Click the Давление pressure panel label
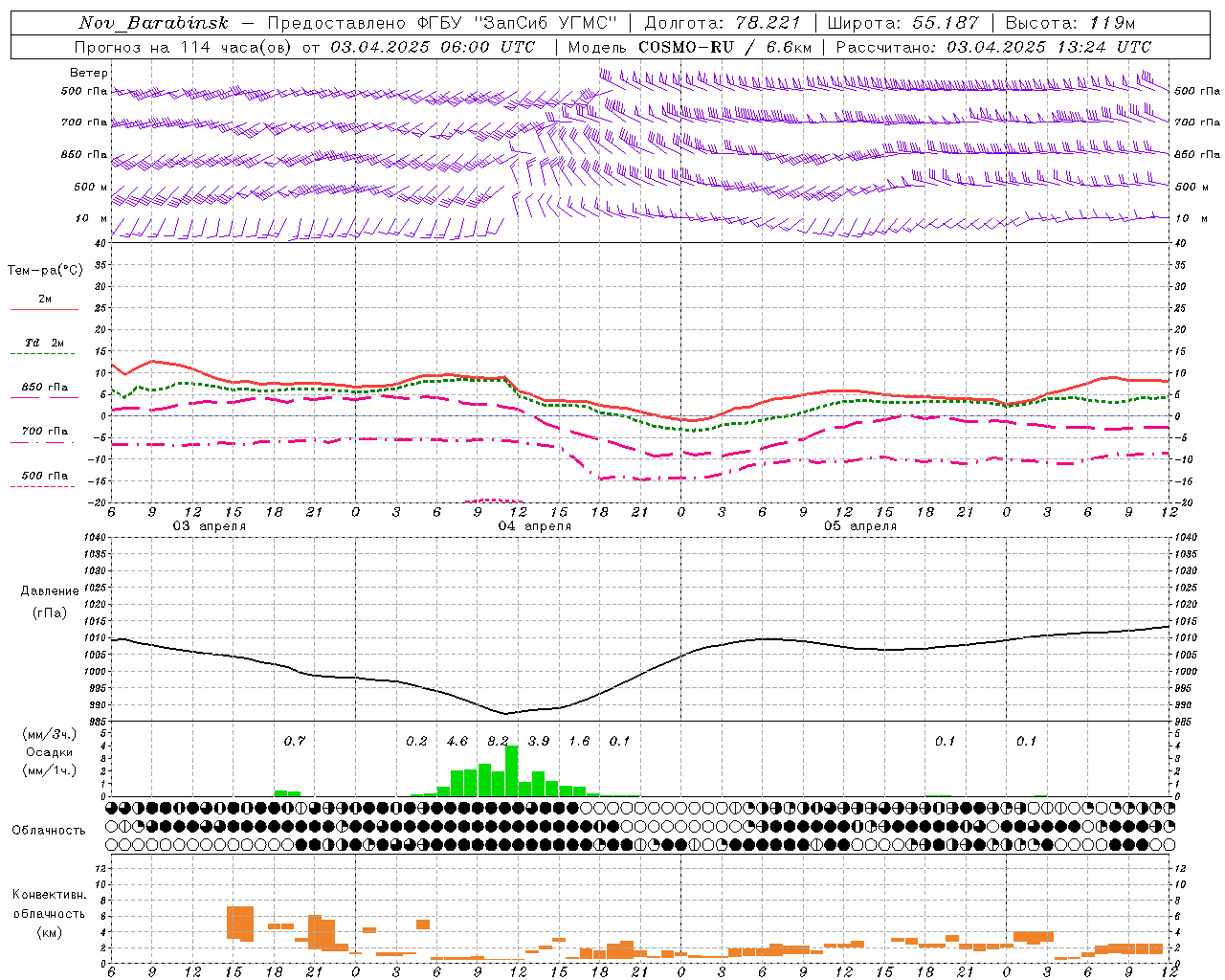 pyautogui.click(x=50, y=591)
